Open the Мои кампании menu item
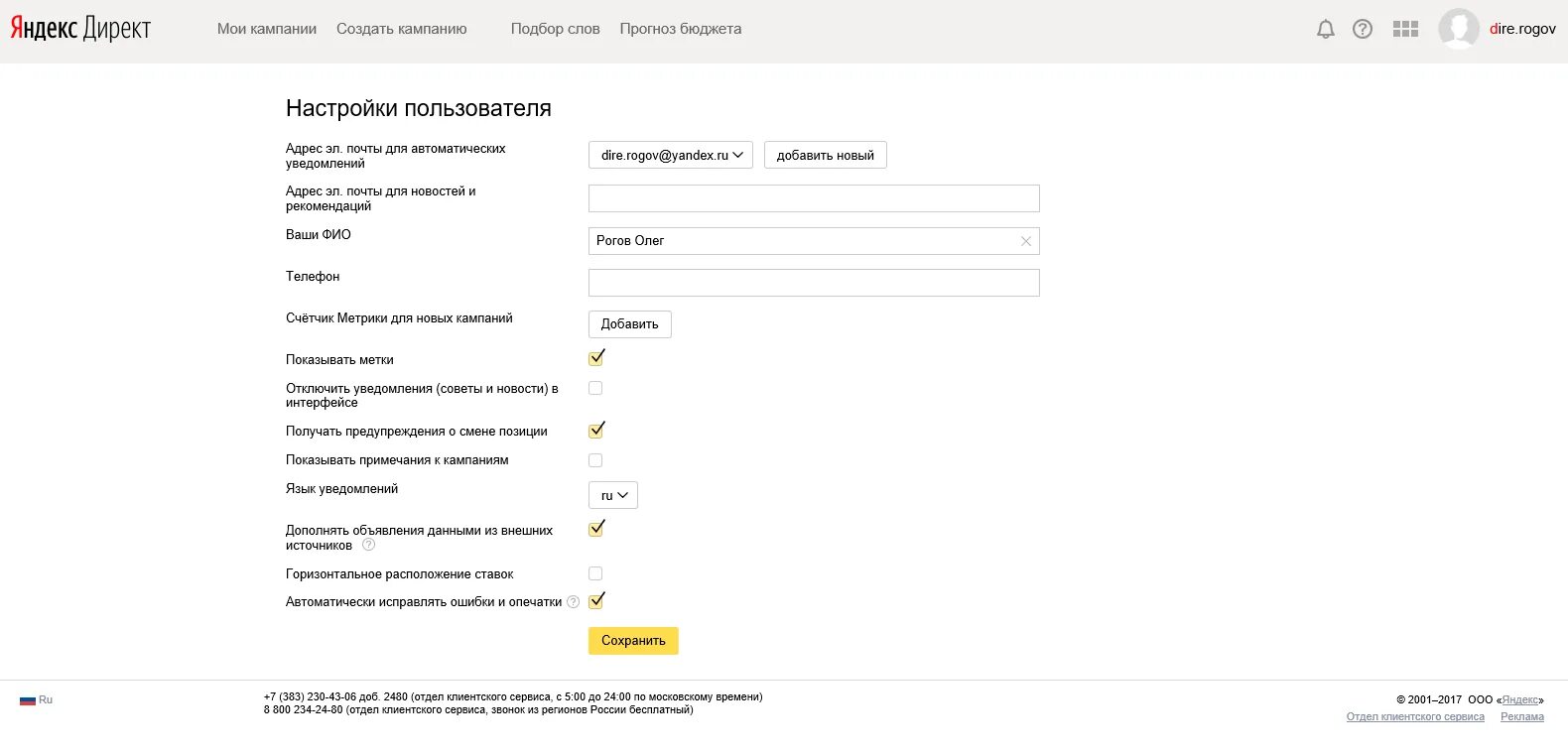 (267, 29)
